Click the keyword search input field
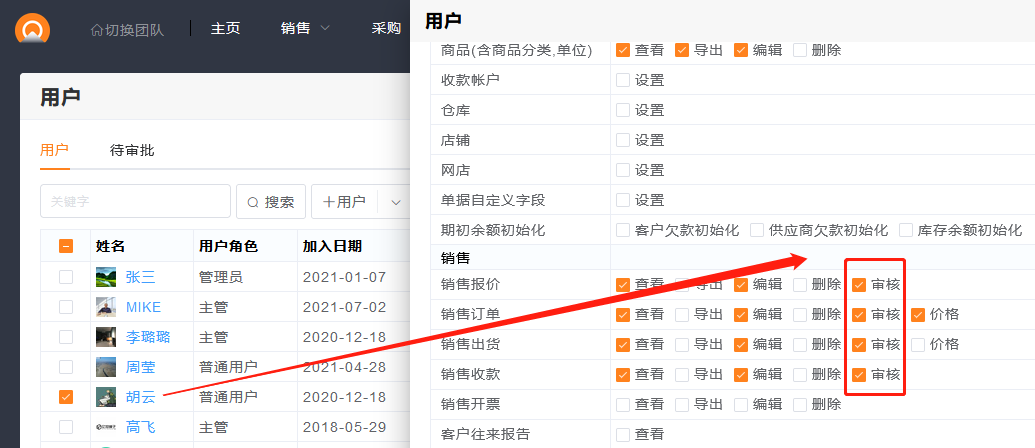1035x448 pixels. click(135, 202)
